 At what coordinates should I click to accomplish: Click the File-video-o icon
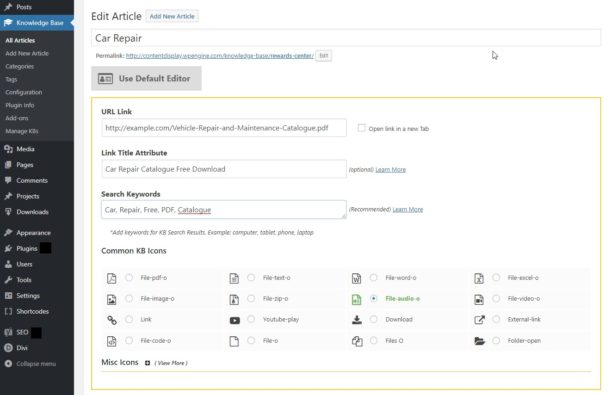pyautogui.click(x=479, y=299)
